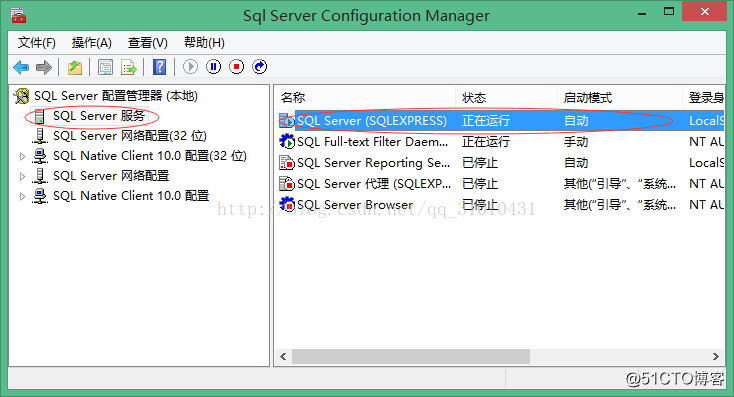Screen dimensions: 734x397
Task: Stop the selected service with red button
Action: [x=236, y=67]
